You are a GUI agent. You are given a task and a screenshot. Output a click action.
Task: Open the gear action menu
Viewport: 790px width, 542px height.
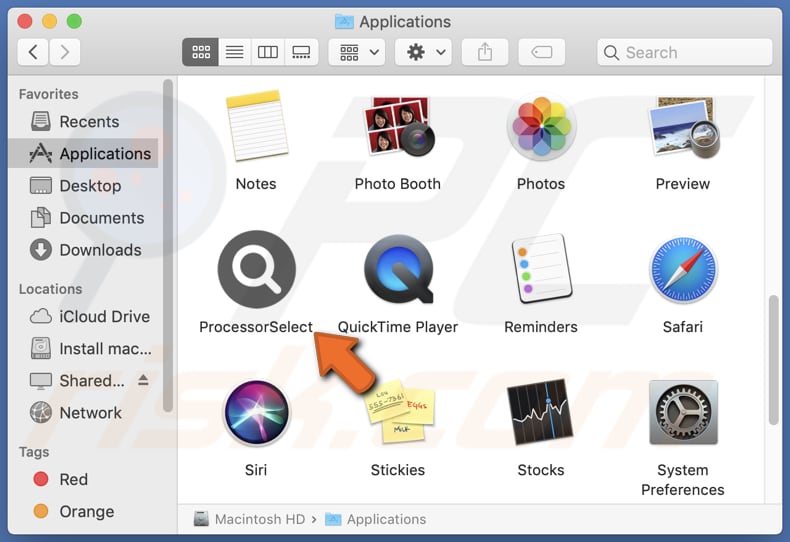[423, 52]
